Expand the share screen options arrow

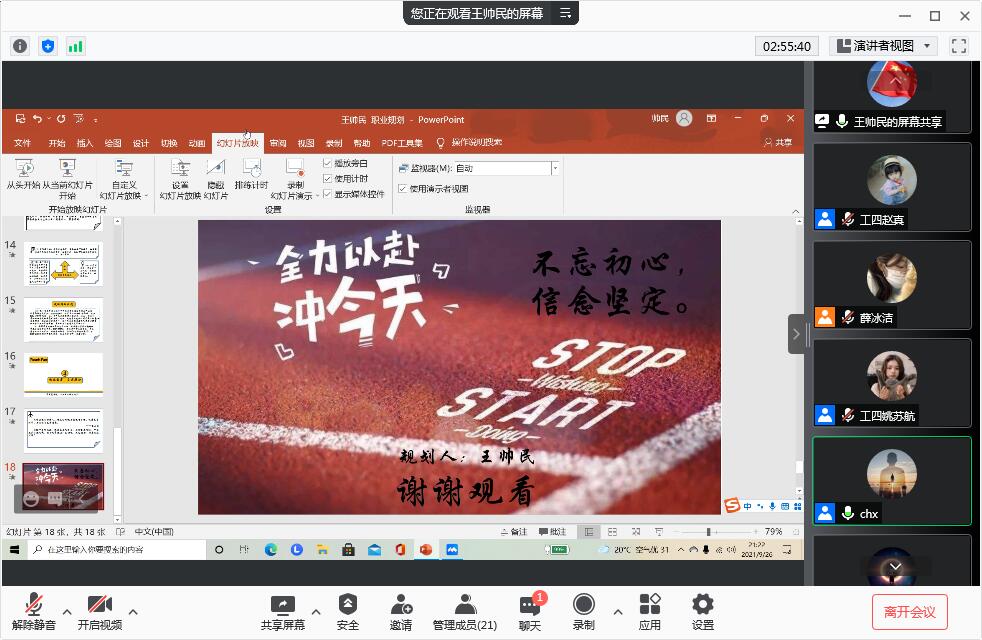[316, 611]
